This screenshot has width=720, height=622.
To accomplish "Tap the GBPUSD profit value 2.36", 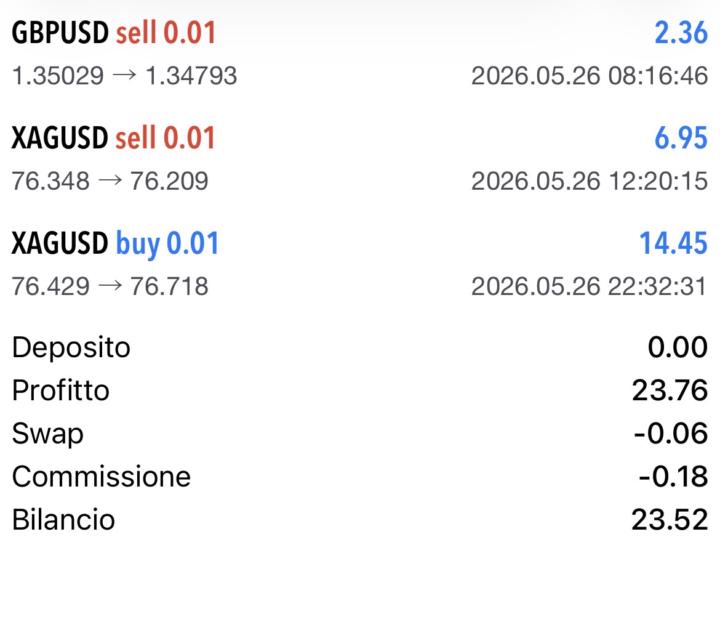I will tap(681, 33).
